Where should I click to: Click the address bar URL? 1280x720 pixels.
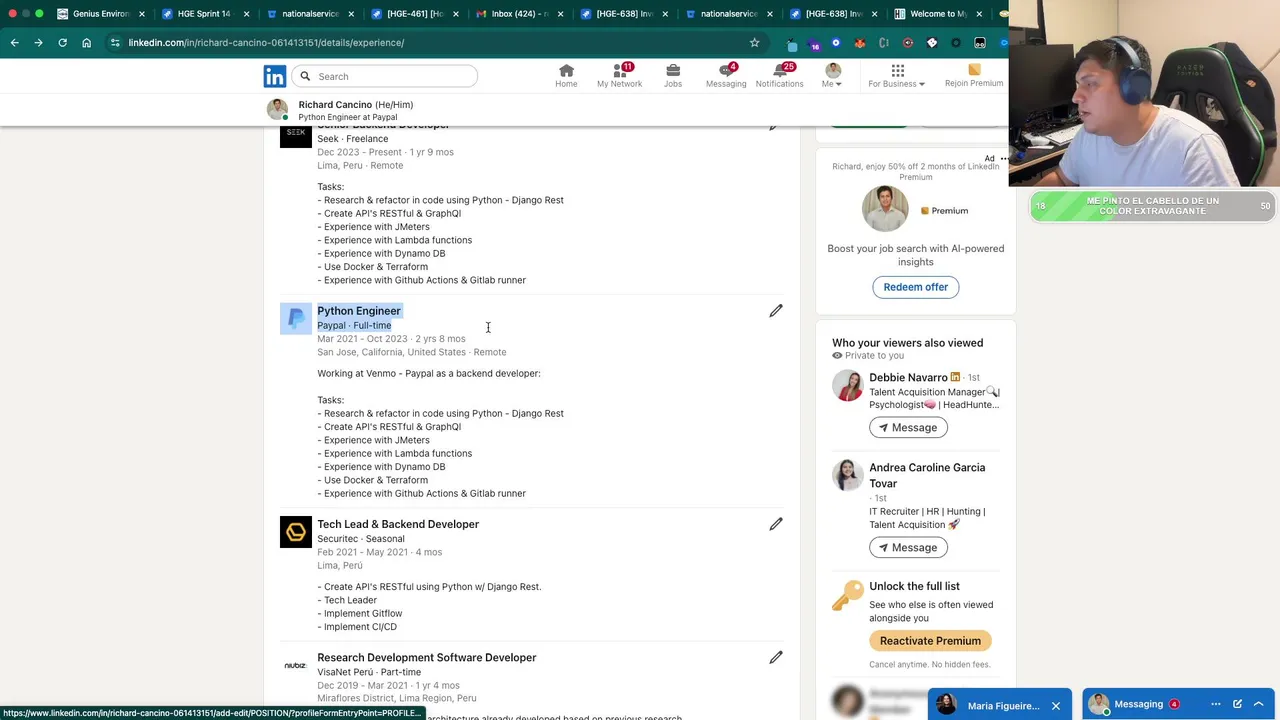[266, 43]
